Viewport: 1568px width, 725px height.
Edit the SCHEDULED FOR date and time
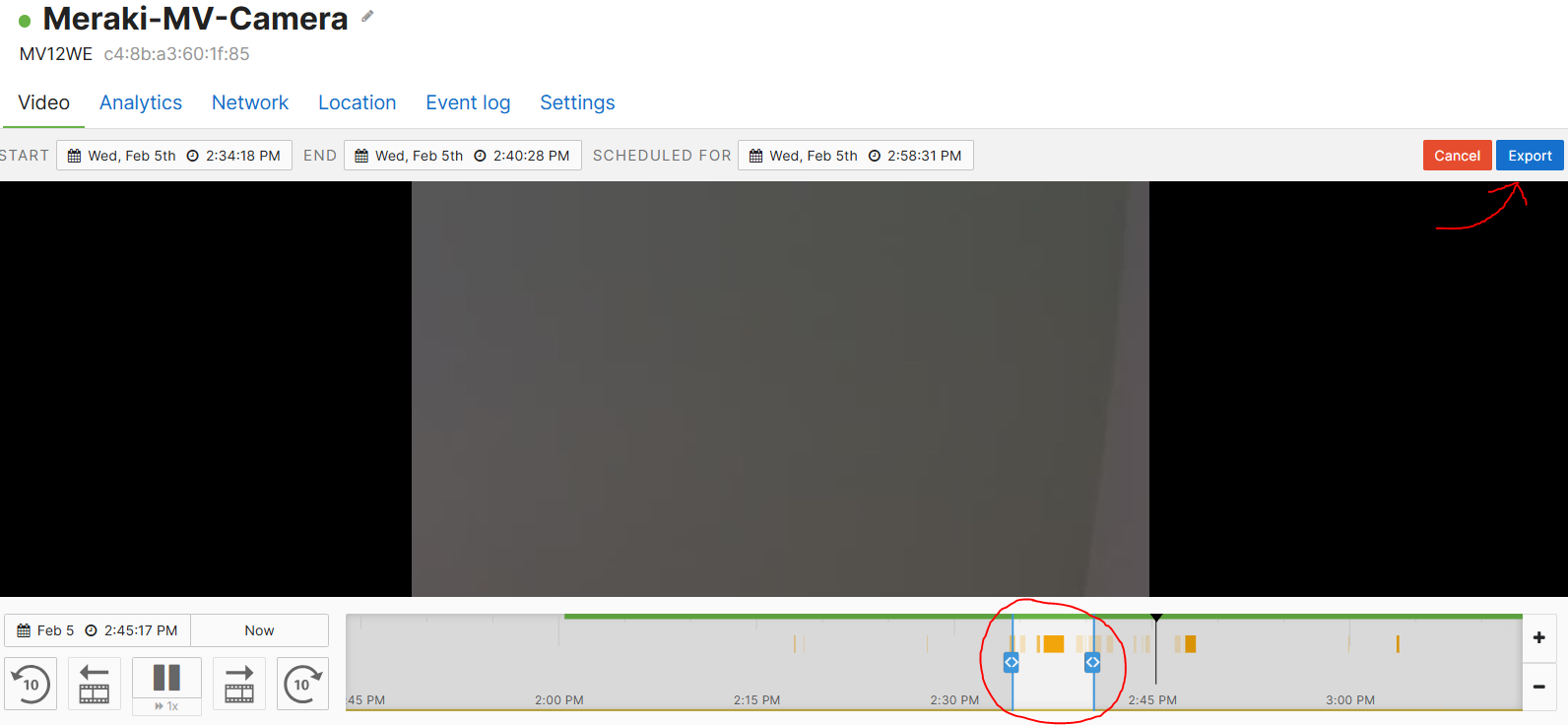856,156
